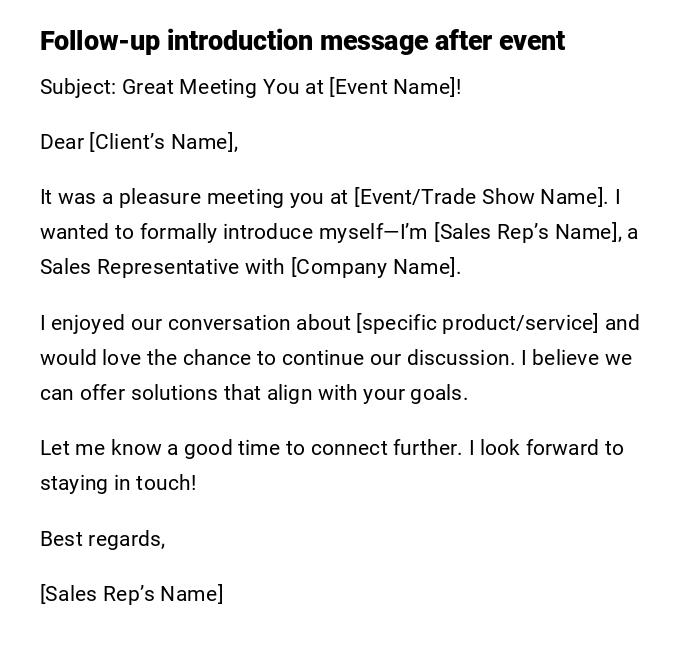Click the "[Event Name]" placeholder in the subject line
700x656 pixels.
(x=392, y=87)
